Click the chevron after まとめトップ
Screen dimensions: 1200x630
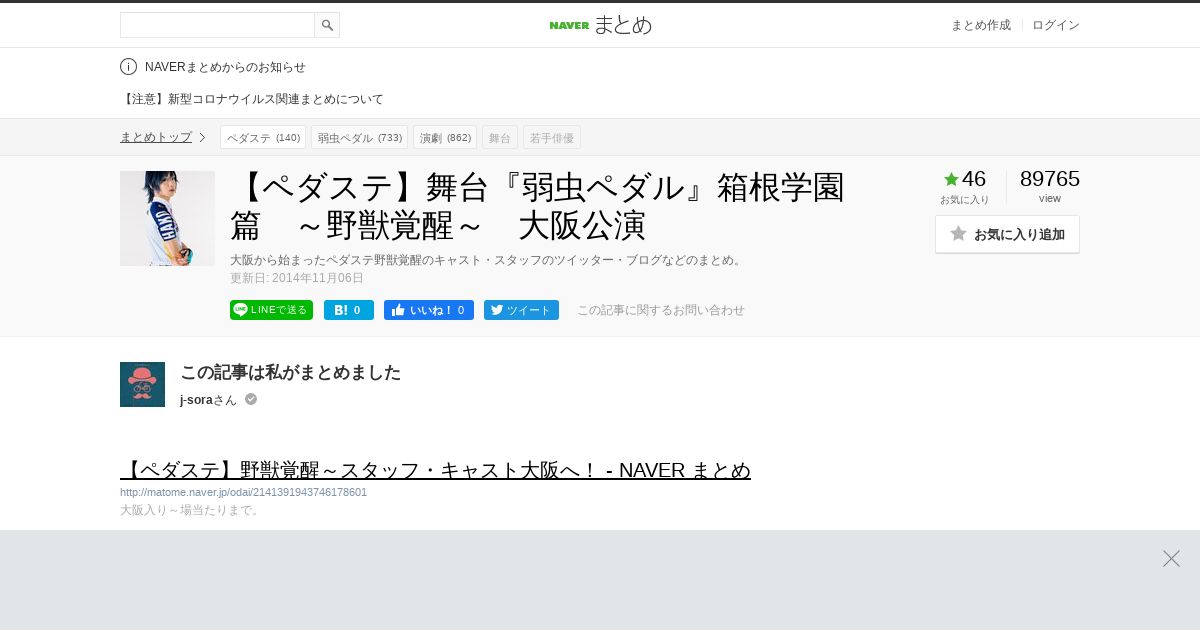tap(202, 137)
